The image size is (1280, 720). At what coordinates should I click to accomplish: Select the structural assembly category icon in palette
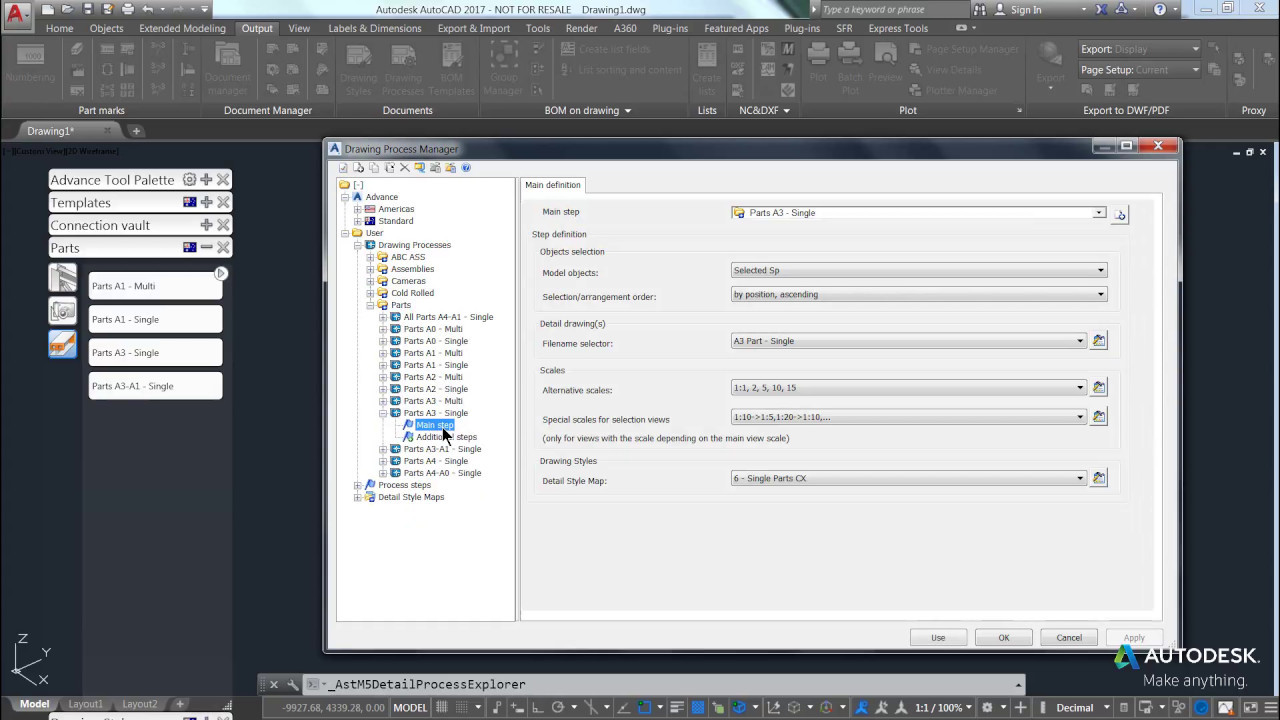click(x=62, y=277)
